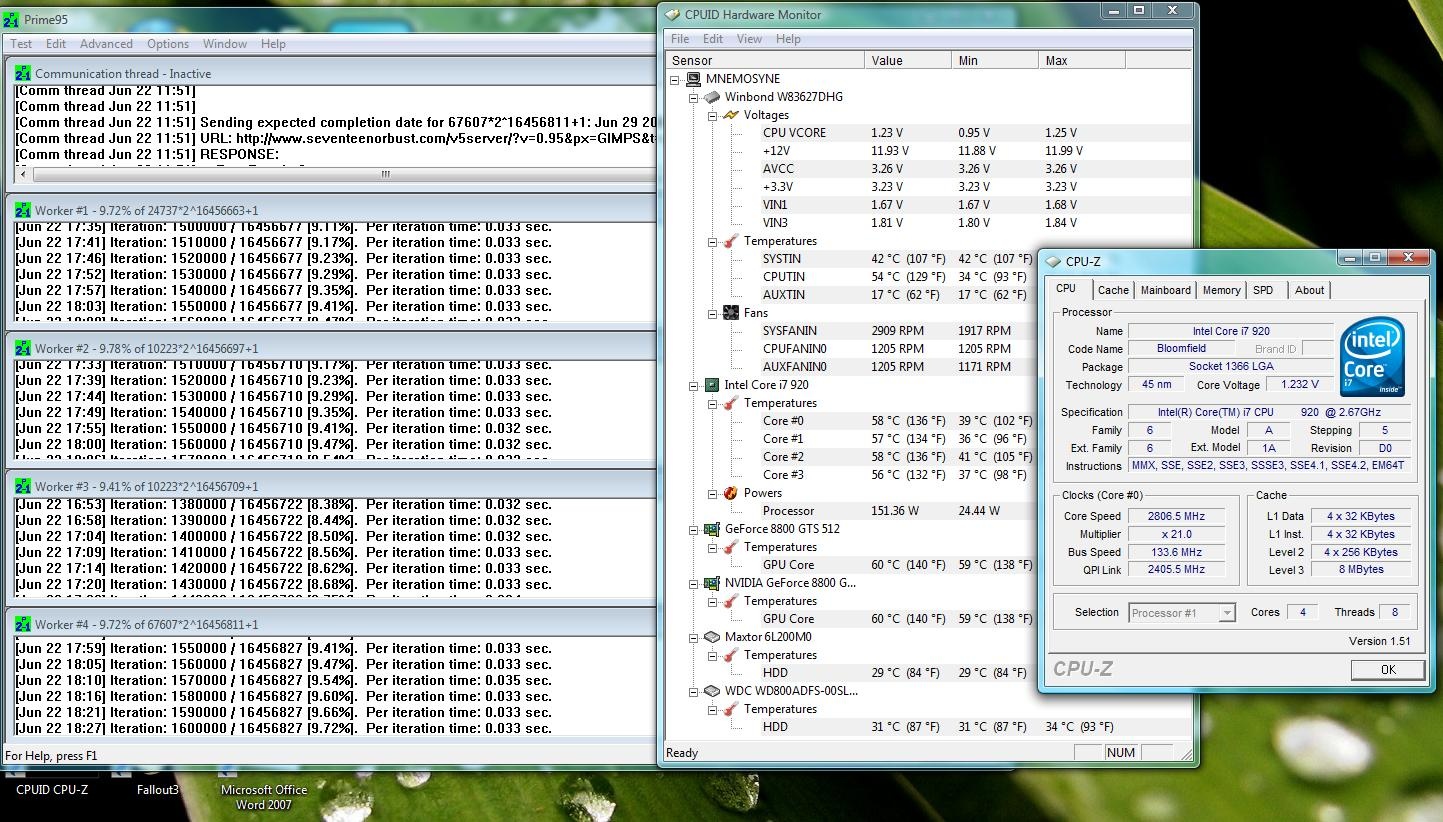Open the Options menu in Prime95
This screenshot has height=822, width=1443.
168,44
